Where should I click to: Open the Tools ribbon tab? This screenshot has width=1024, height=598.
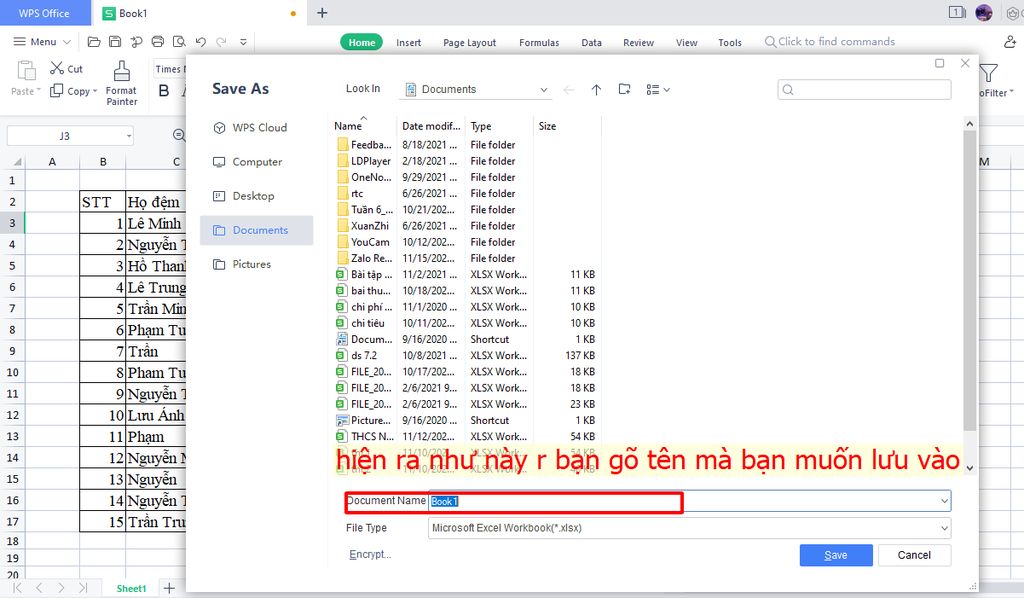pyautogui.click(x=729, y=42)
